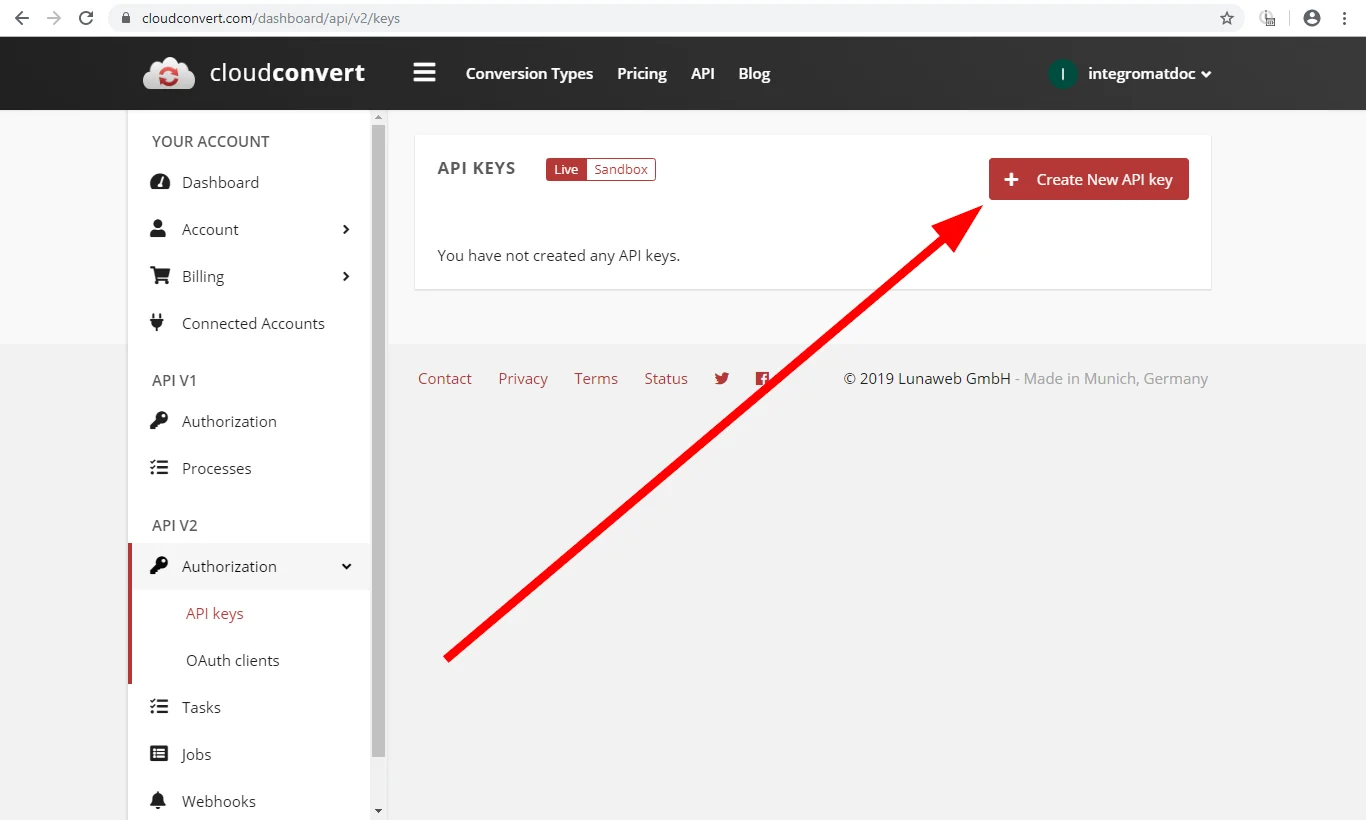Click the Processes list icon
Viewport: 1366px width, 820px height.
[x=159, y=468]
